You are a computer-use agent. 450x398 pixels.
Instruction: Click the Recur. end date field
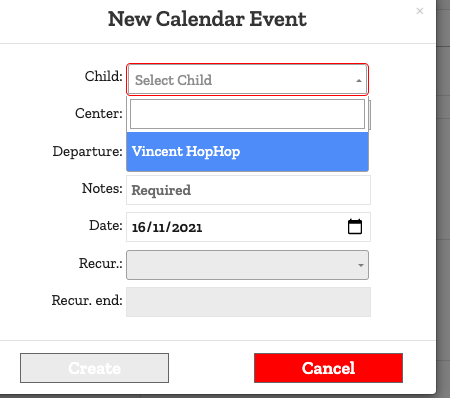tap(248, 302)
